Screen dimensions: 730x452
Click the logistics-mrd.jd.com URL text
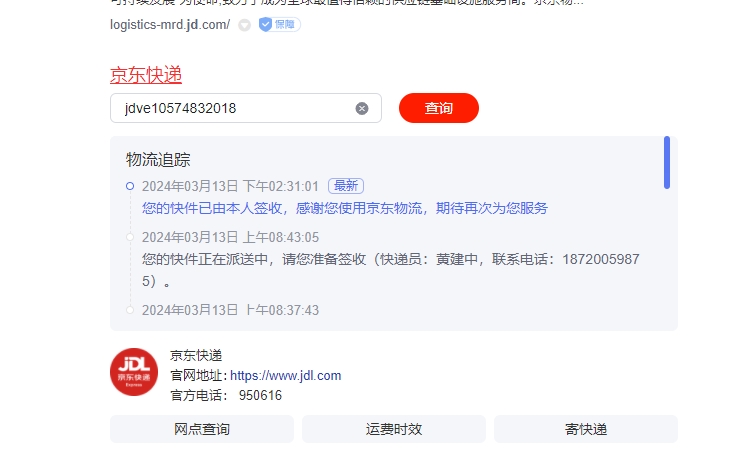coord(170,25)
